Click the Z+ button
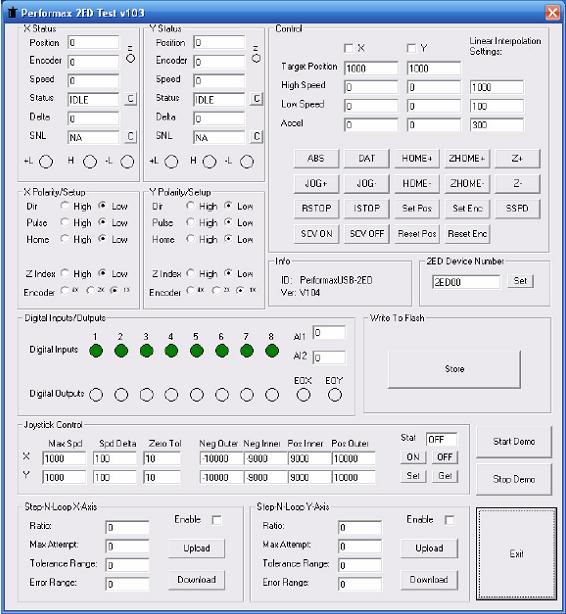This screenshot has width=566, height=614. pyautogui.click(x=517, y=159)
